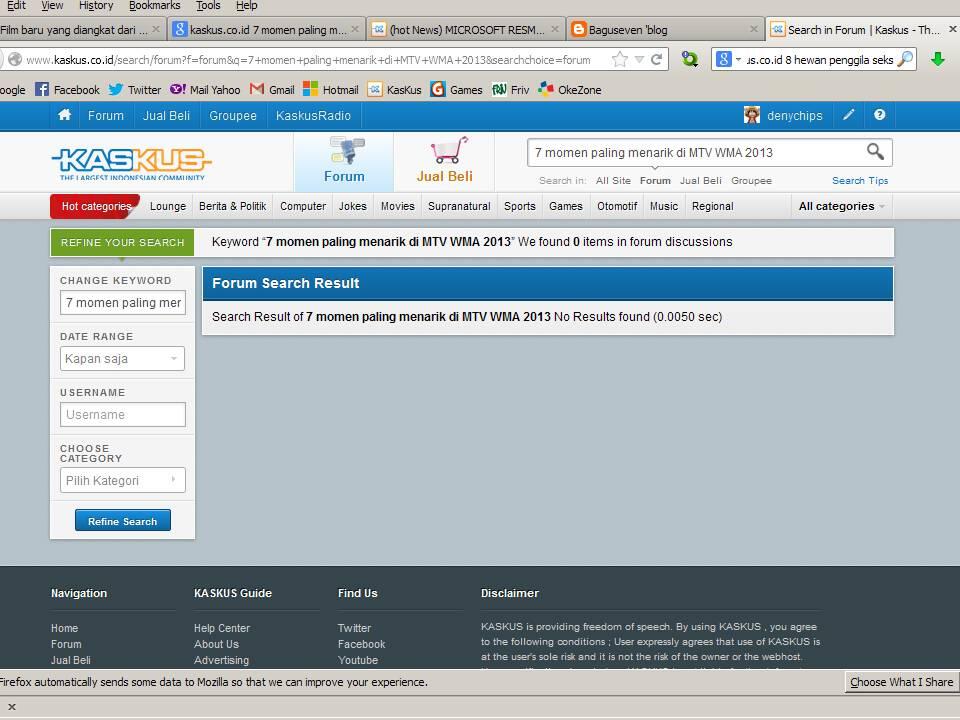The width and height of the screenshot is (960, 720).
Task: Click Choose What I Share button
Action: pyautogui.click(x=901, y=682)
